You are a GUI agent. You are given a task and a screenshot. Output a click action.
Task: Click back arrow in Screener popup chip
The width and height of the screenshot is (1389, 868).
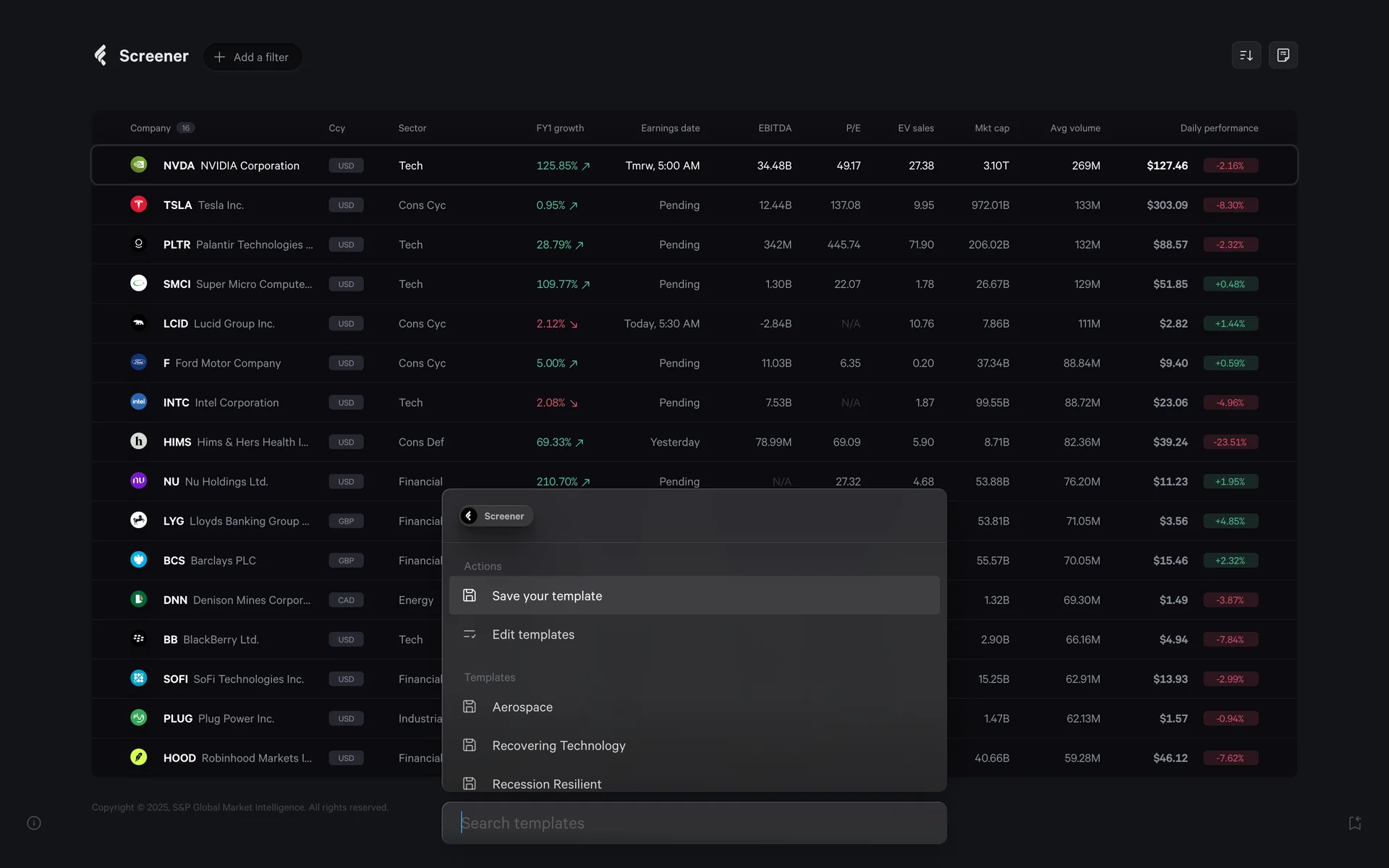[x=470, y=516]
